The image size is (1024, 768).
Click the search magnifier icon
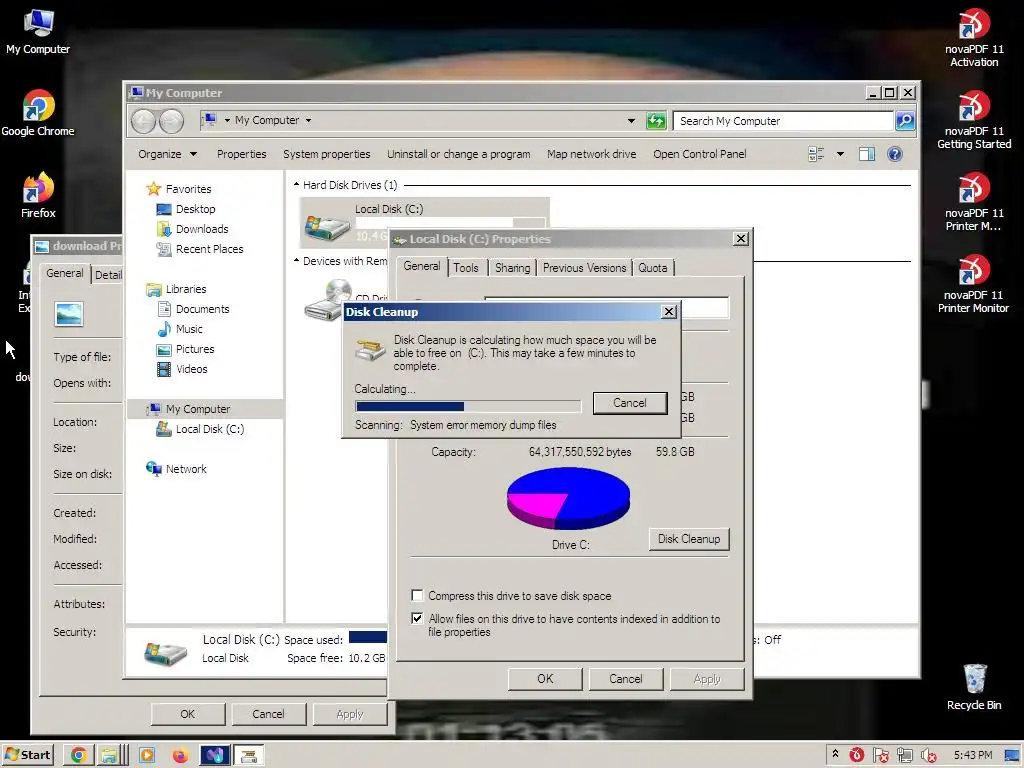[x=904, y=121]
